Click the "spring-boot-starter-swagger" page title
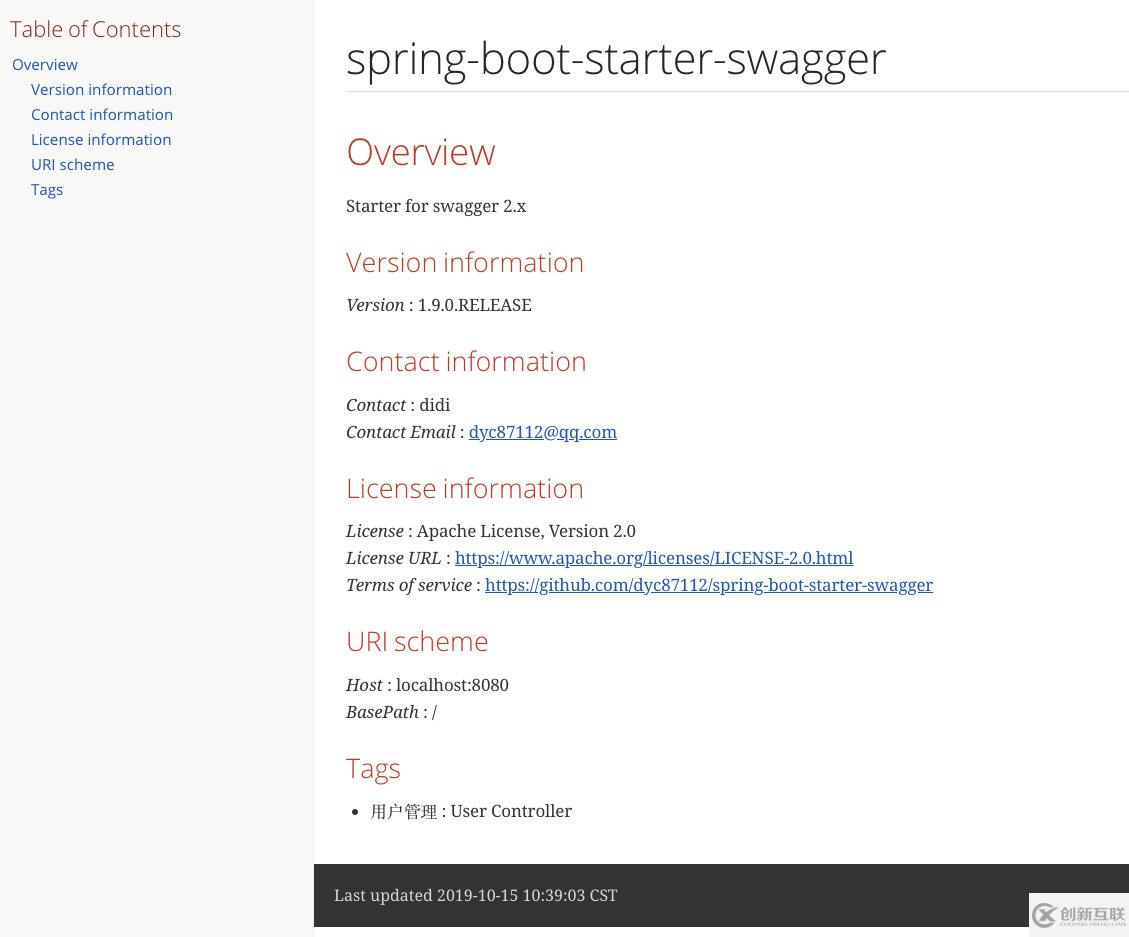 tap(616, 58)
